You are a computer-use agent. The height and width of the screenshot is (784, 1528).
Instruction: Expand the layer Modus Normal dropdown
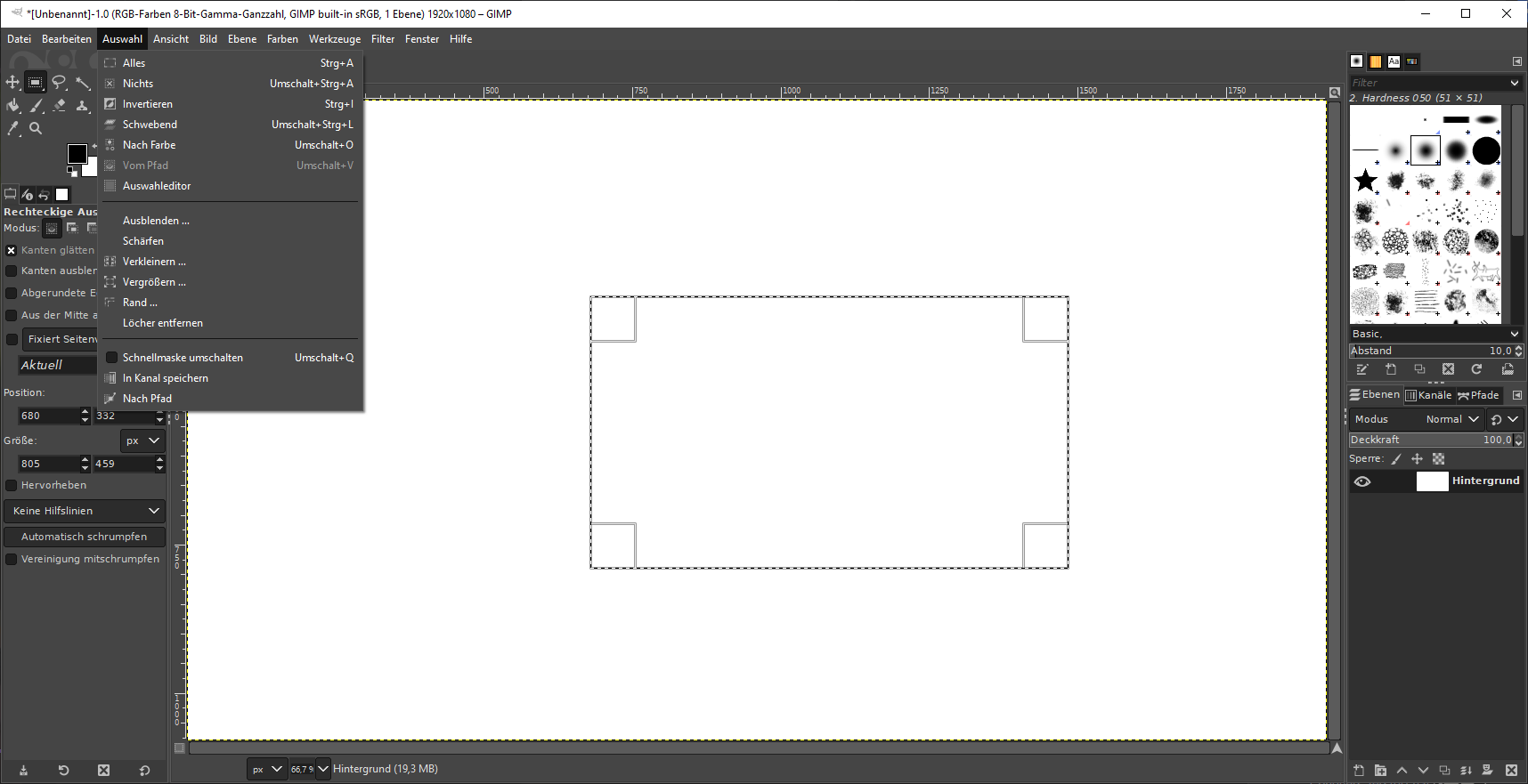coord(1451,419)
